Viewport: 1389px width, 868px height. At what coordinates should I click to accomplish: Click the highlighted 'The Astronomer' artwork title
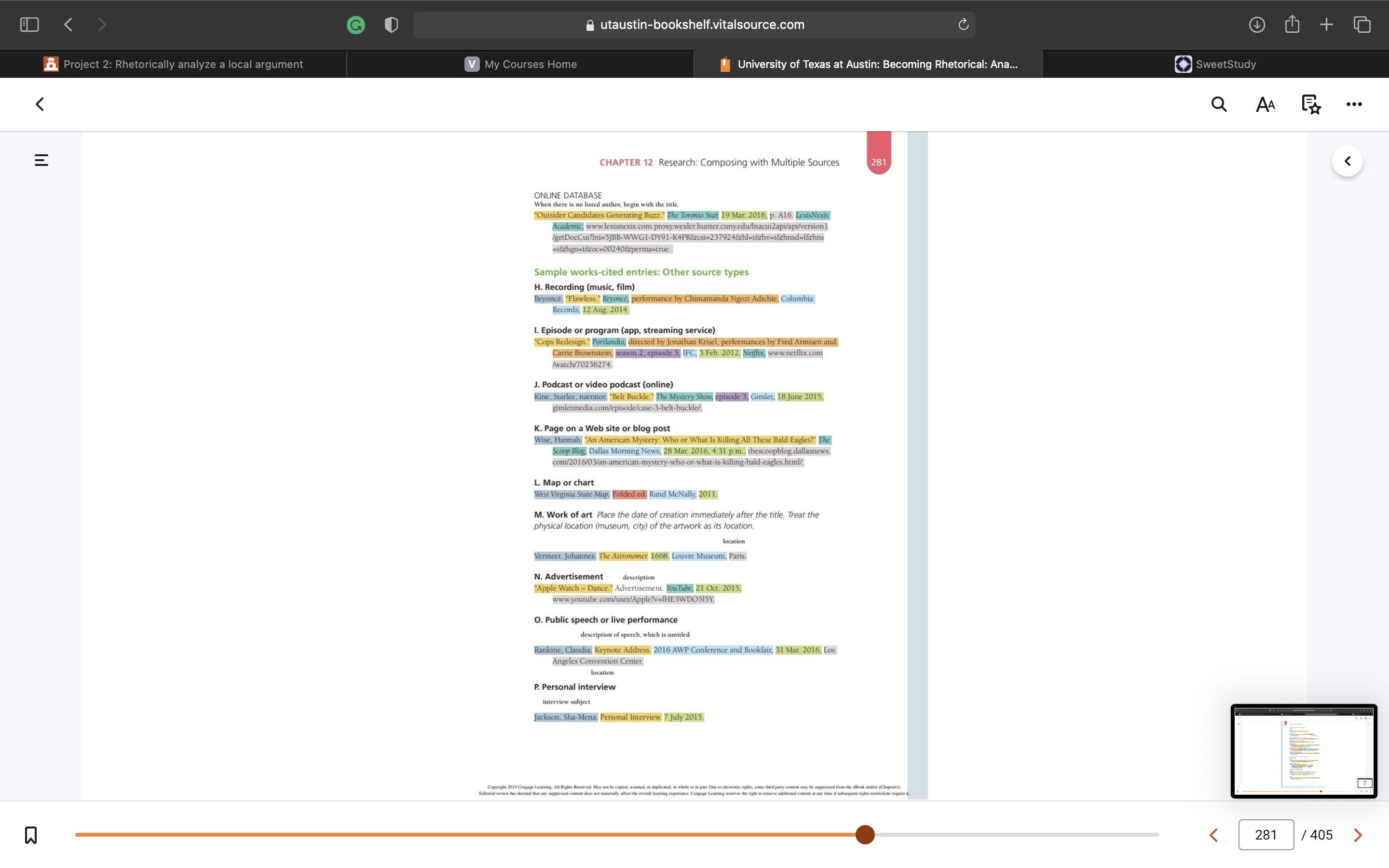(x=623, y=556)
